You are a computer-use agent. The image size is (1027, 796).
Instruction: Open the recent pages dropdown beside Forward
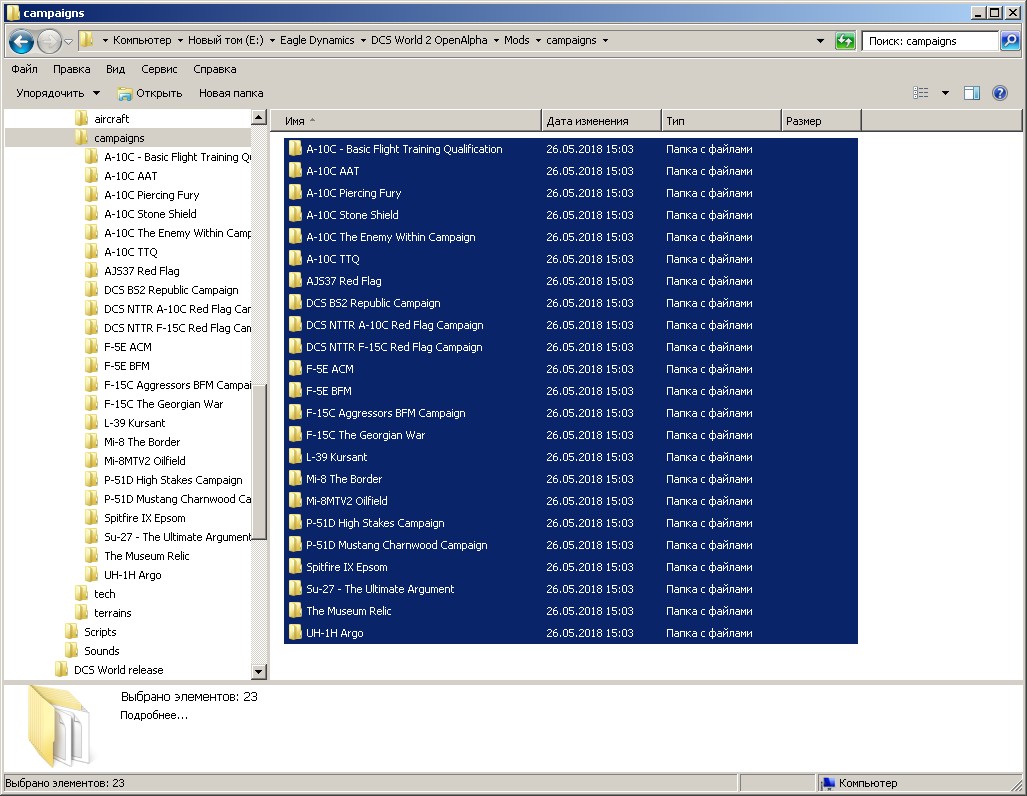[68, 41]
